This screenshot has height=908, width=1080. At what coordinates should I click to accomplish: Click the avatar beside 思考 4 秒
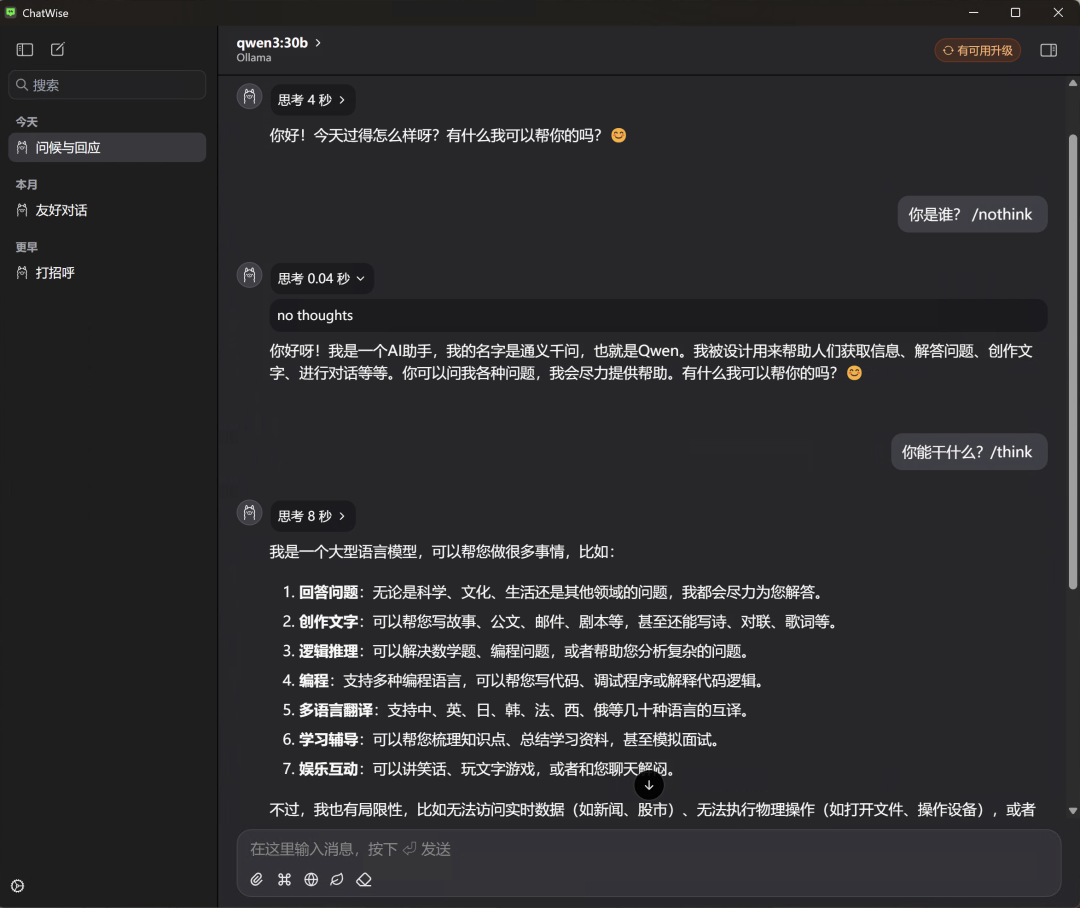pyautogui.click(x=249, y=96)
